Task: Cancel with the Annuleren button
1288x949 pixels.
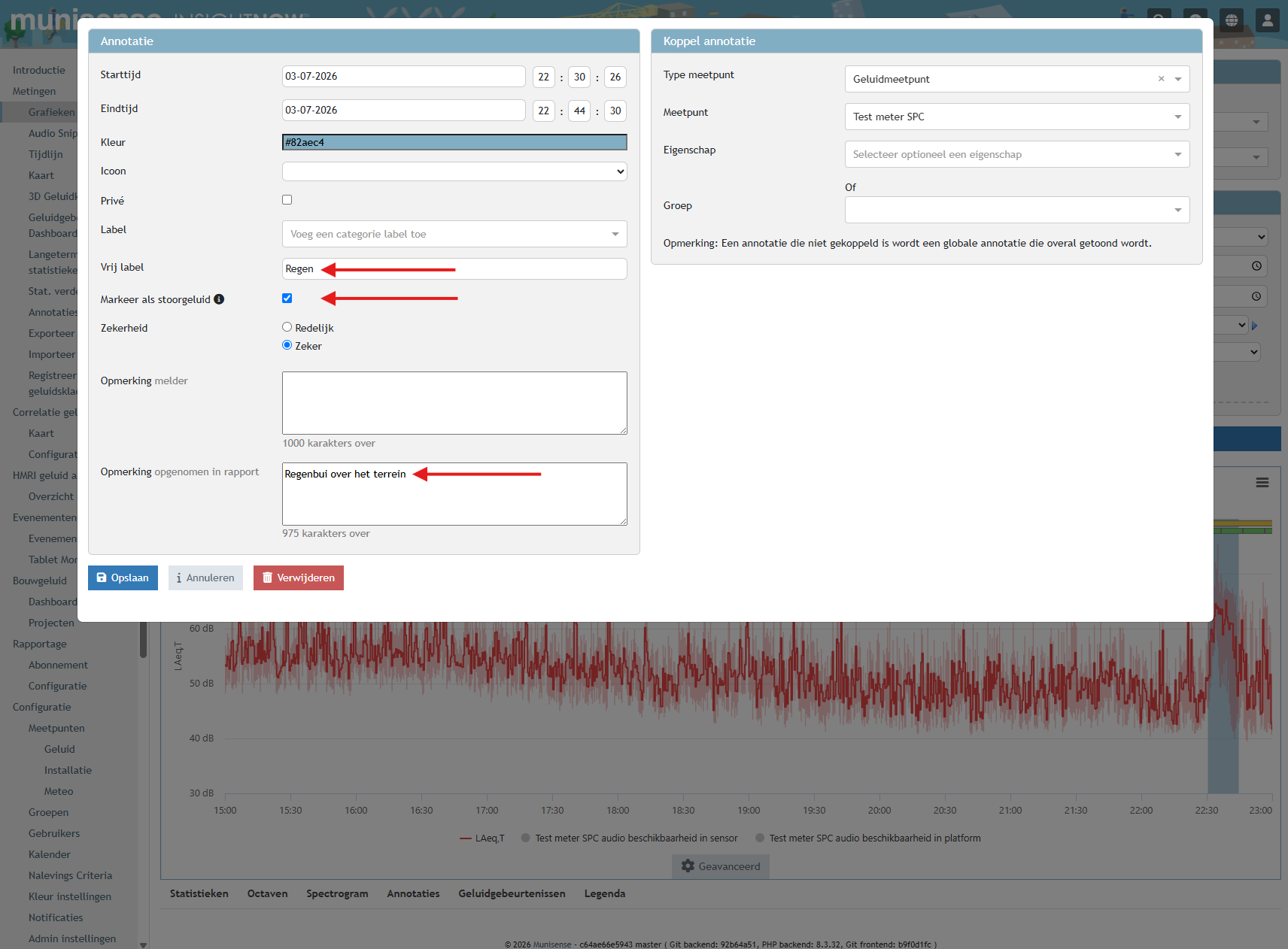Action: pos(205,578)
